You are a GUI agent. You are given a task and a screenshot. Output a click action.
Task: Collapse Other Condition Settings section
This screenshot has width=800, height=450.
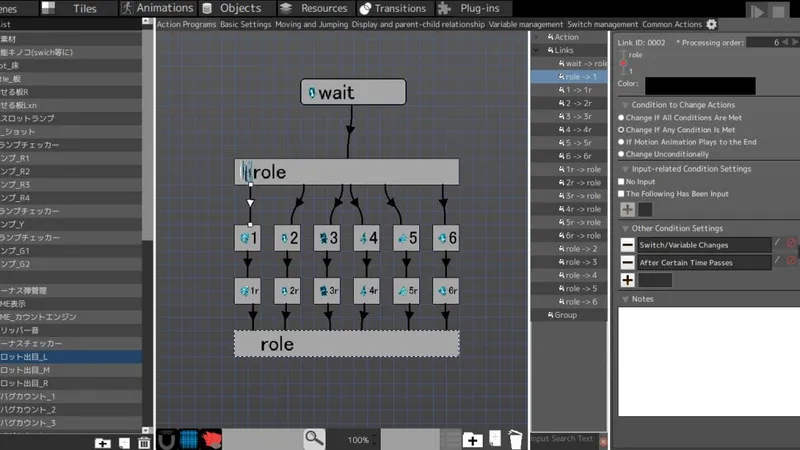click(625, 228)
